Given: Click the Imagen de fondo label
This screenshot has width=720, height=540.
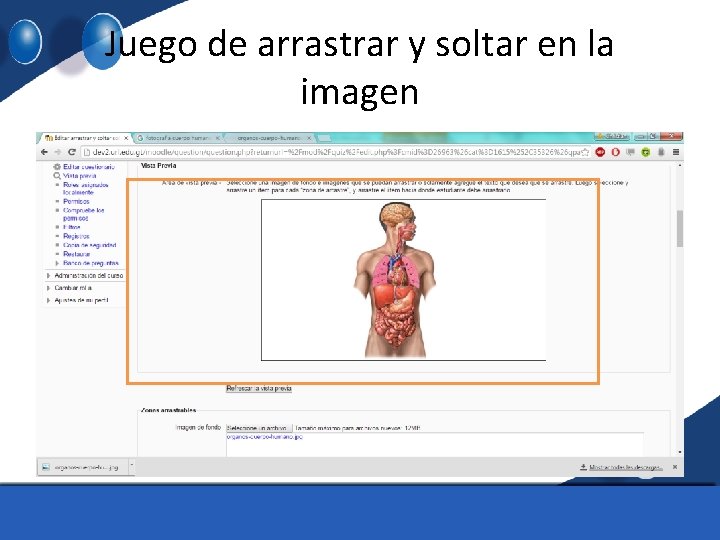Looking at the screenshot, I should tap(198, 428).
